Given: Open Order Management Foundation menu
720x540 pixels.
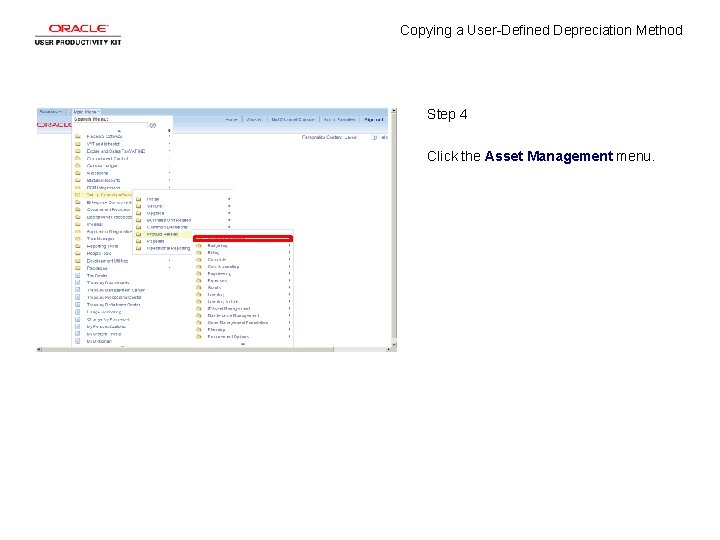Looking at the screenshot, I should (x=237, y=323).
